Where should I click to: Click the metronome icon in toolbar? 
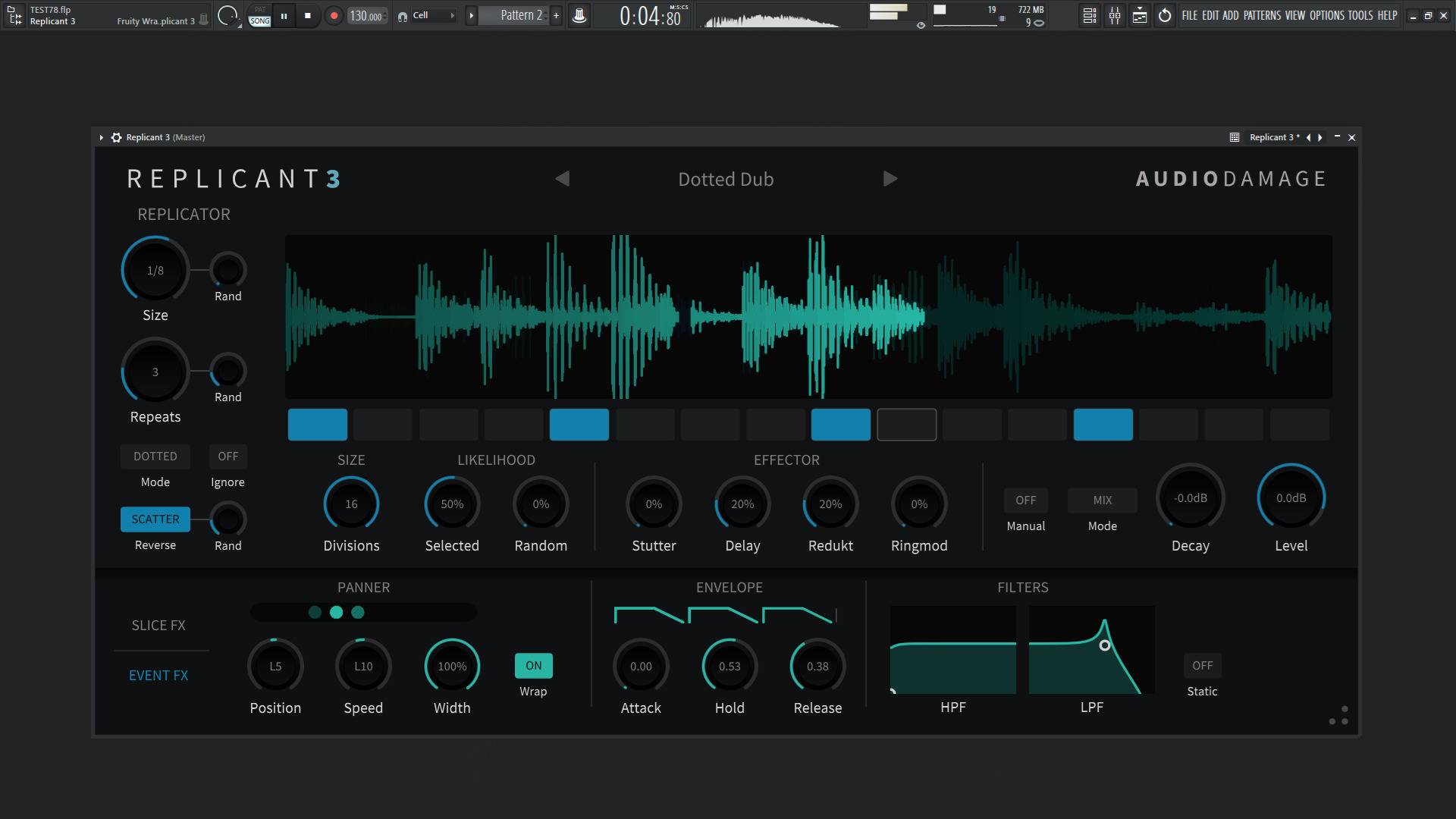coord(579,16)
